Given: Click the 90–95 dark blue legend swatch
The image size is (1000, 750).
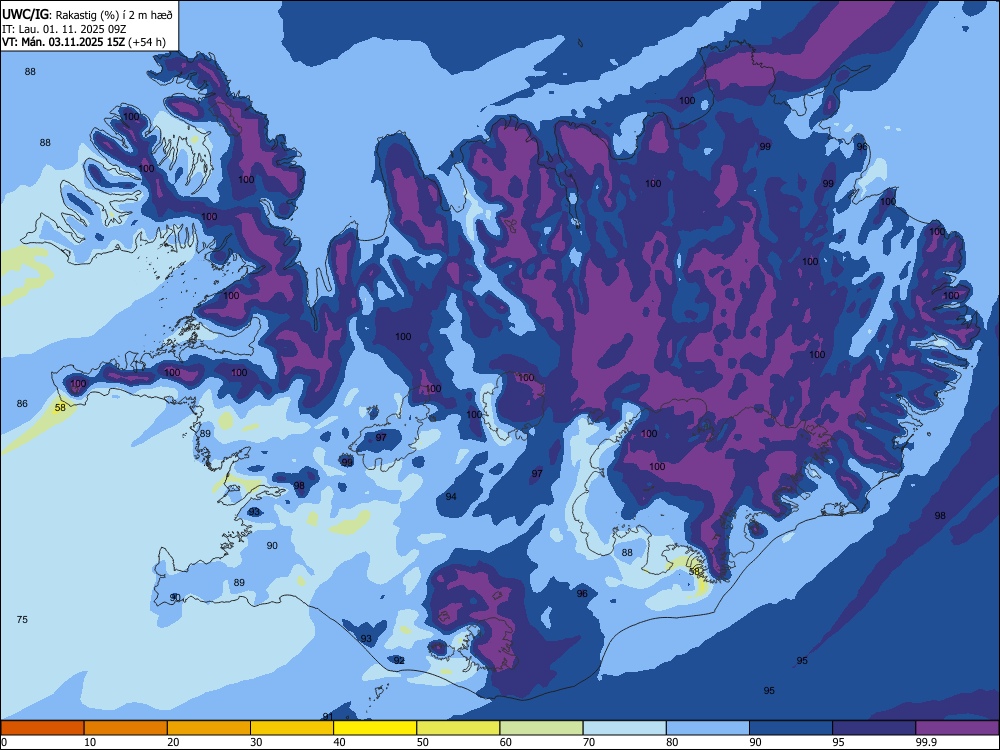Looking at the screenshot, I should click(x=791, y=728).
